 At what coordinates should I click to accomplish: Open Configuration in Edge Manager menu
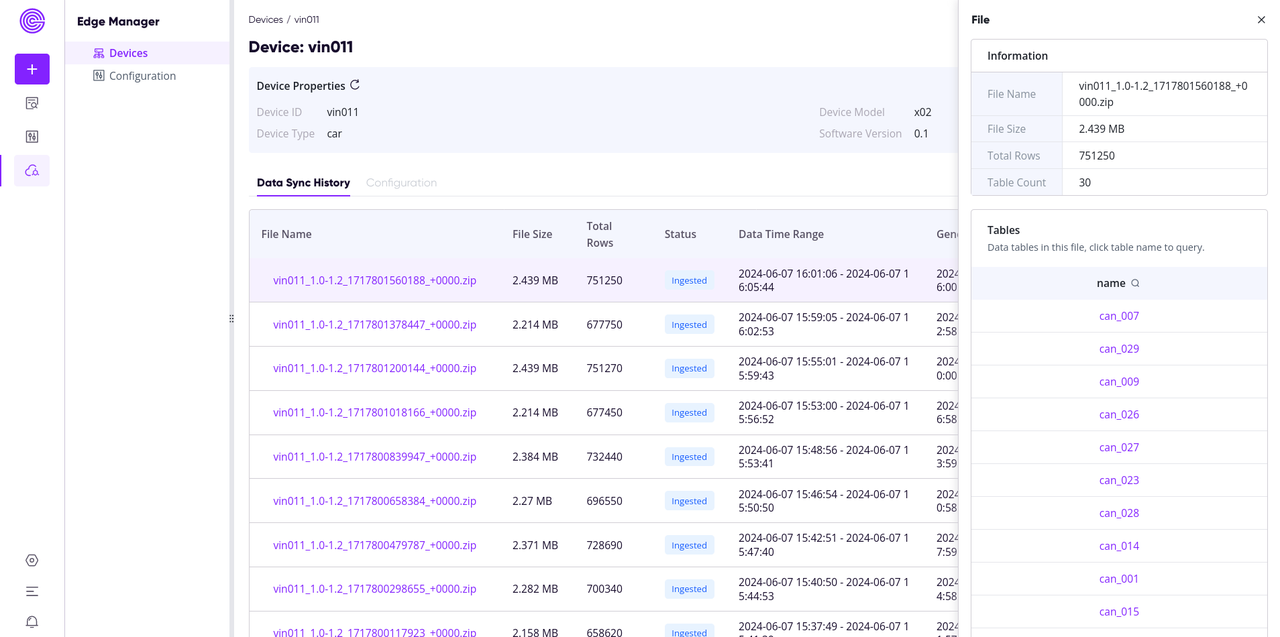[x=147, y=76]
